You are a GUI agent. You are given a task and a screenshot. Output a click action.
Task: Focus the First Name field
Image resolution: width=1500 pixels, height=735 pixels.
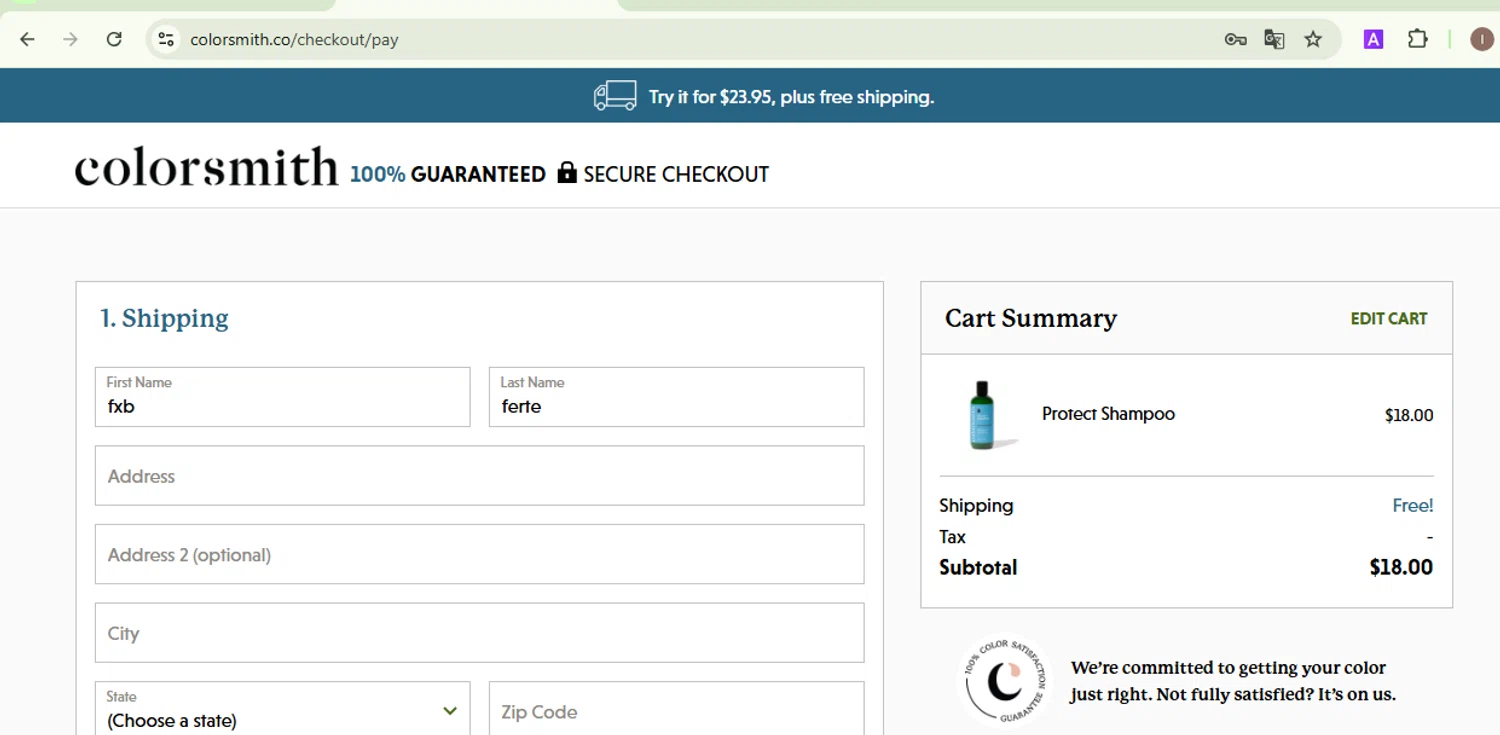(282, 397)
